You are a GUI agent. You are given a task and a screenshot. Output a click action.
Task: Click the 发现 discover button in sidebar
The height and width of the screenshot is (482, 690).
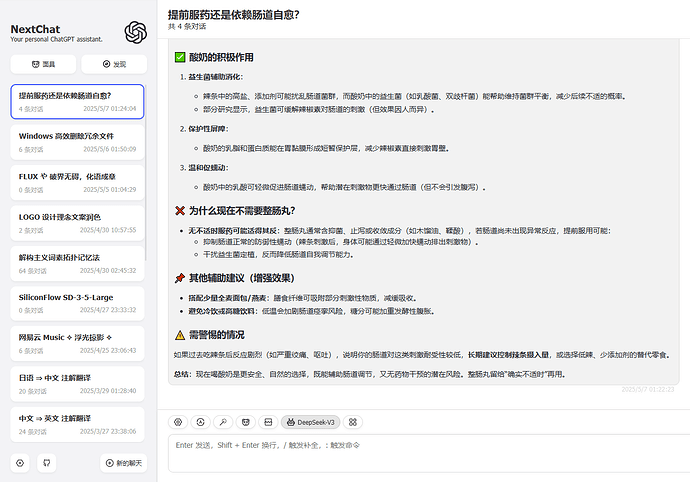coord(114,64)
